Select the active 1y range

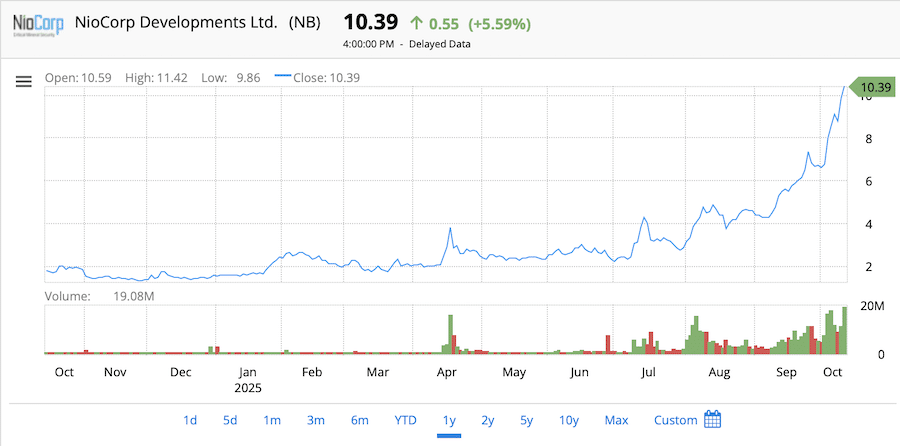pyautogui.click(x=449, y=420)
